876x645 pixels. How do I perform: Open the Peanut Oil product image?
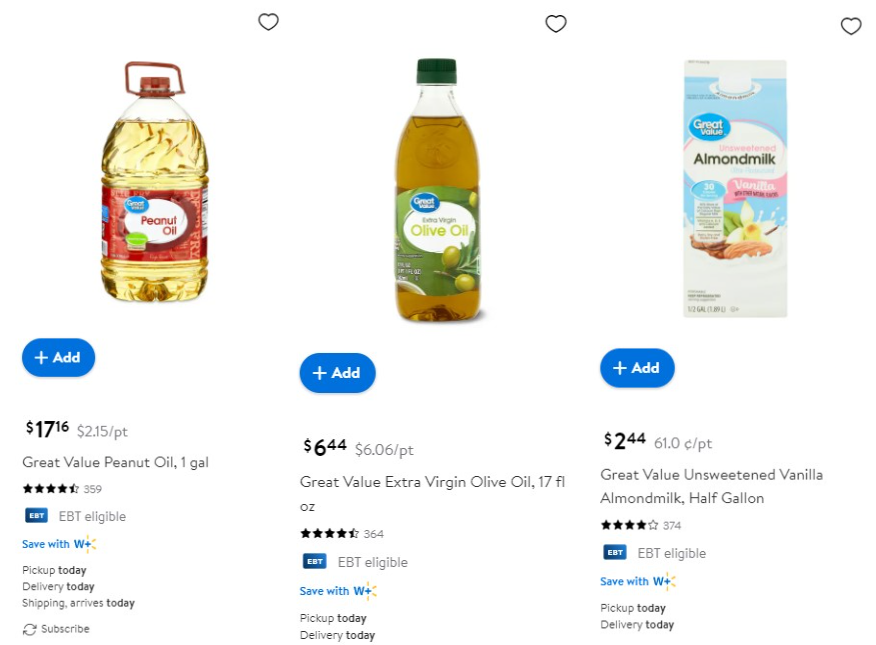tap(155, 181)
